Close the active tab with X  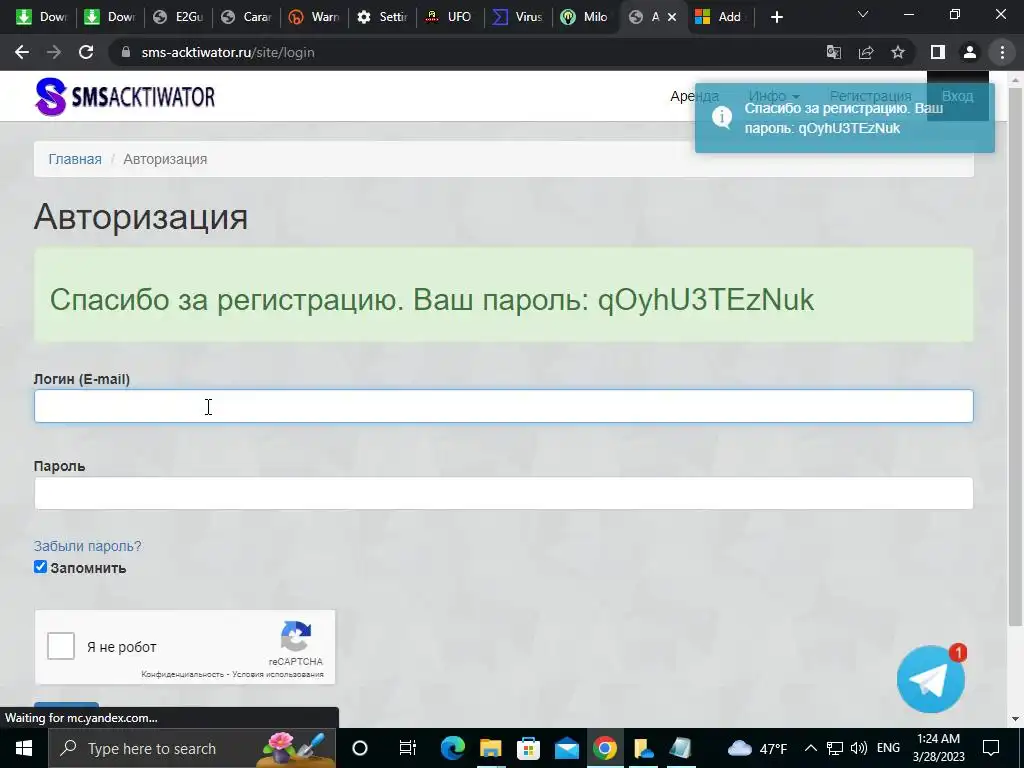coord(671,17)
